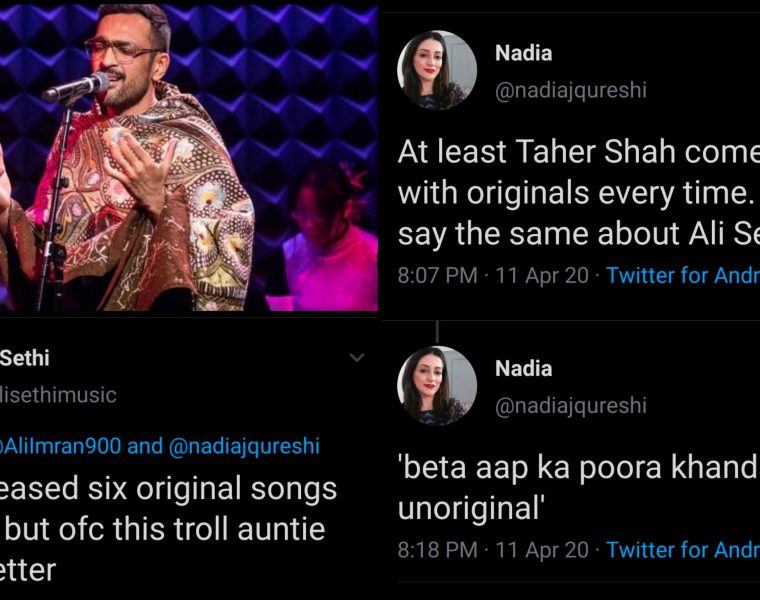Open @nadiajqureshi handle under the top tweet's name
The image size is (760, 600).
(570, 90)
